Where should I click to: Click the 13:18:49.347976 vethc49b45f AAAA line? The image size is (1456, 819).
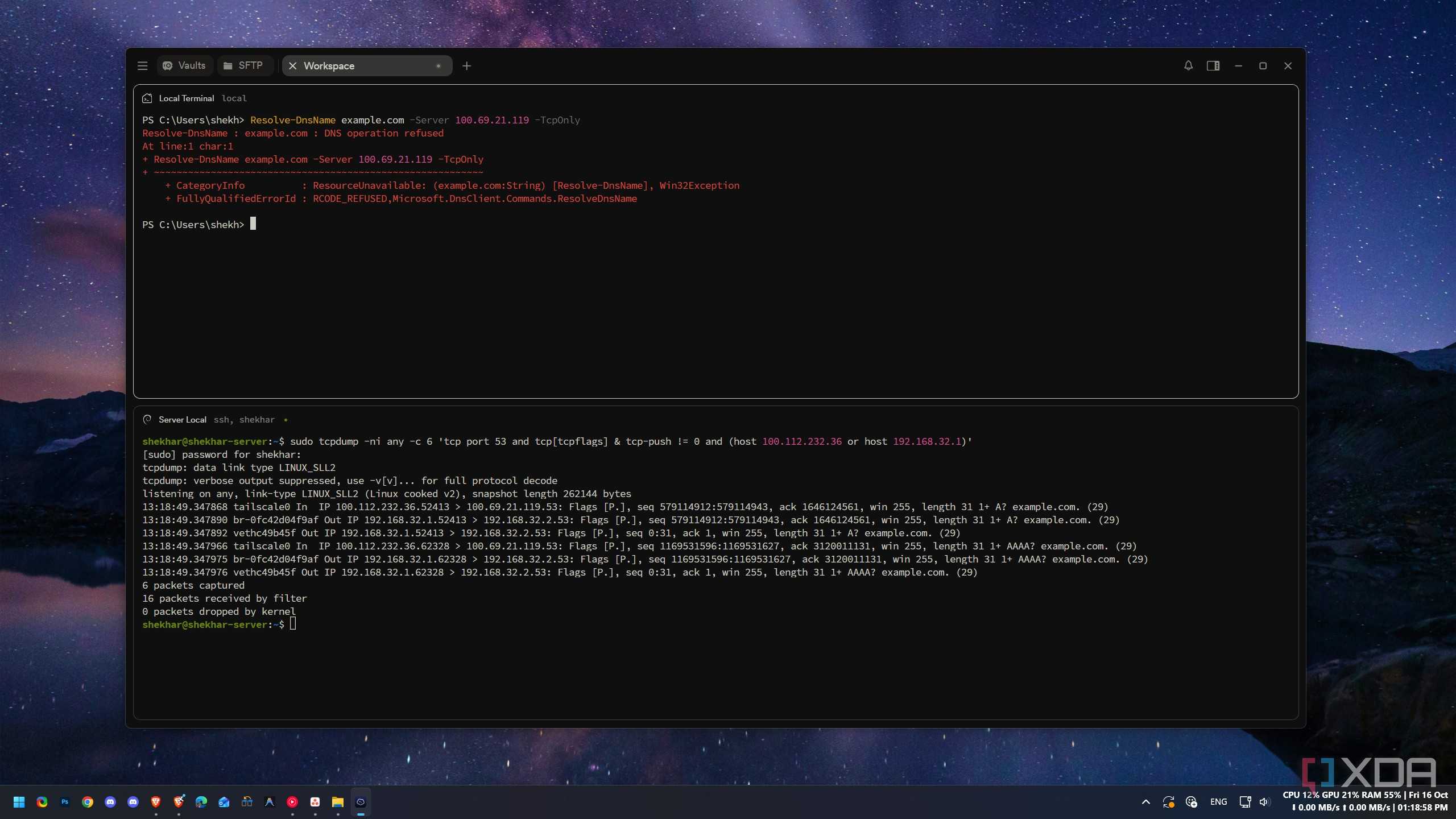pyautogui.click(x=560, y=572)
